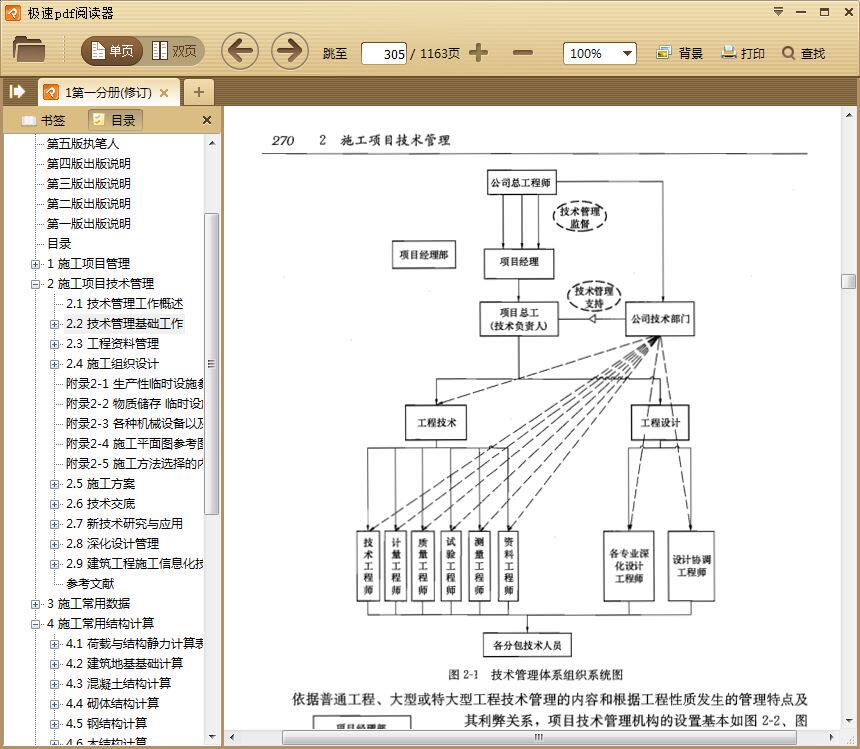The image size is (860, 749).
Task: Switch to the table of contents (目录) panel
Action: 115,120
